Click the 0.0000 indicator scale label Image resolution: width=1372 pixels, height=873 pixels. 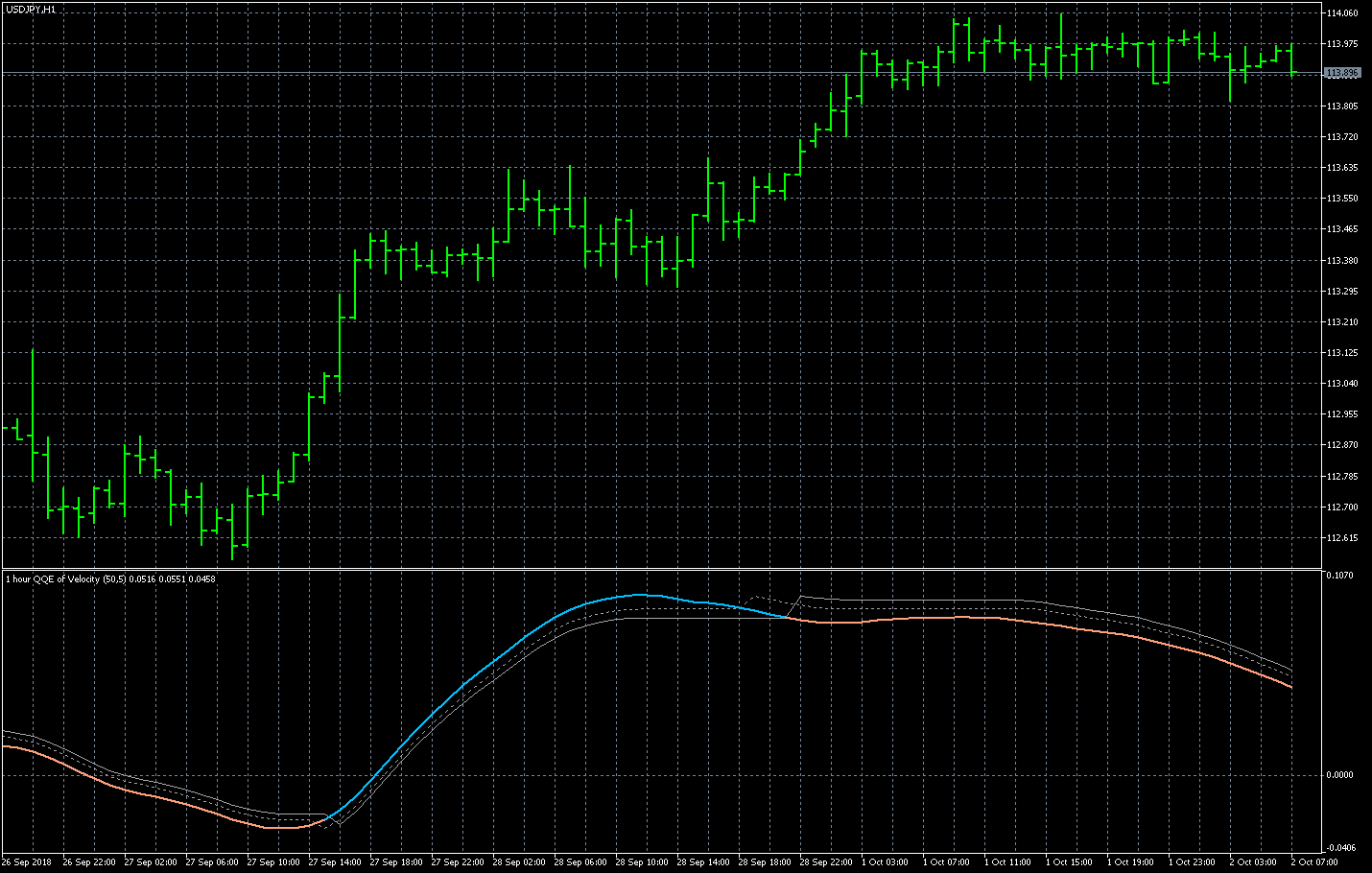pyautogui.click(x=1340, y=775)
